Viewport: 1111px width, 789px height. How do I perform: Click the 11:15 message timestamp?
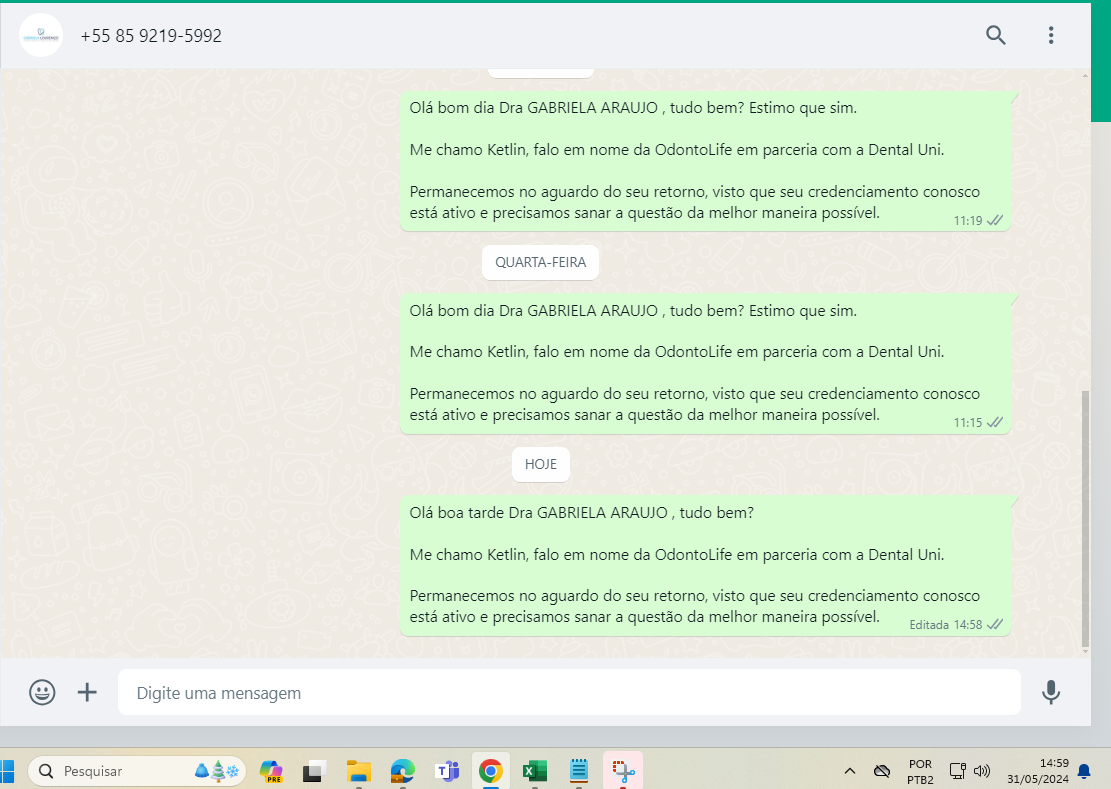pyautogui.click(x=967, y=423)
